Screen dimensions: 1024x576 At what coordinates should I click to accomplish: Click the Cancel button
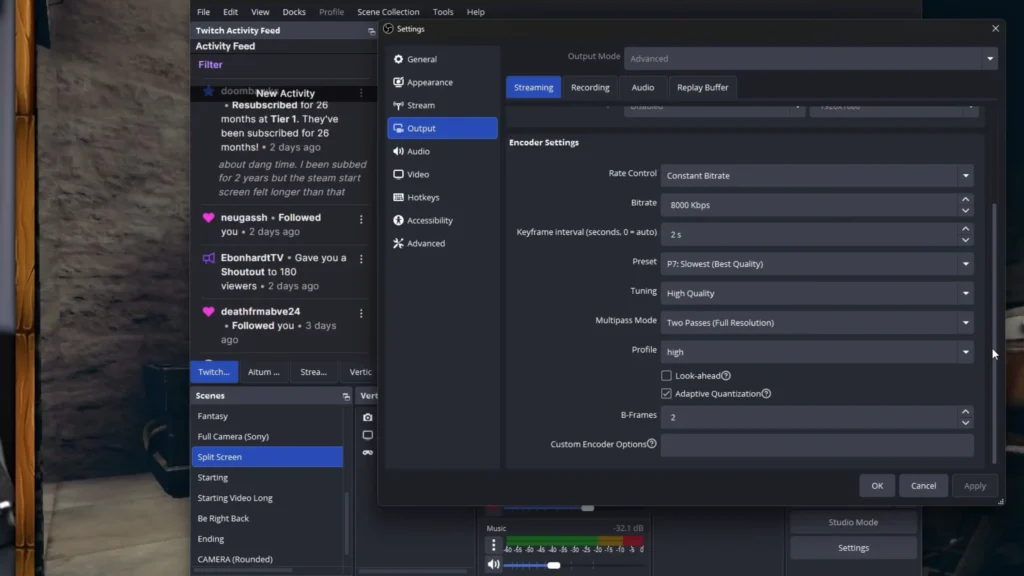[923, 486]
